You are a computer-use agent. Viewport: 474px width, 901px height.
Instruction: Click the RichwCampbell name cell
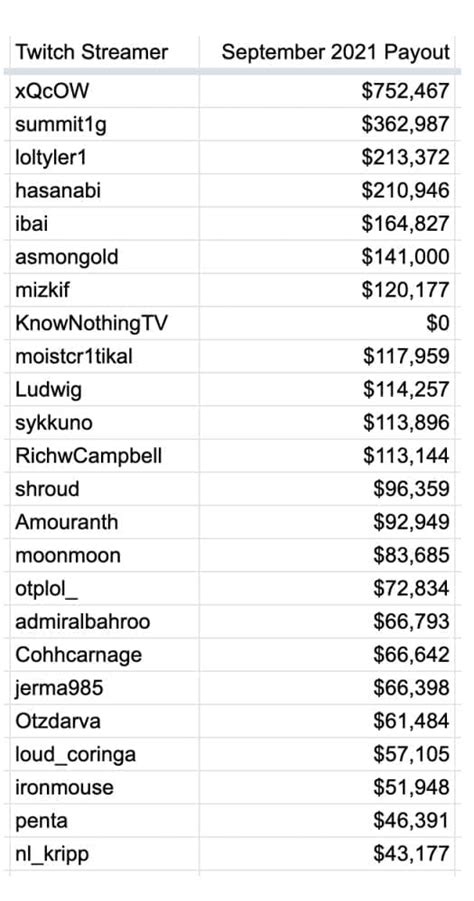point(105,456)
